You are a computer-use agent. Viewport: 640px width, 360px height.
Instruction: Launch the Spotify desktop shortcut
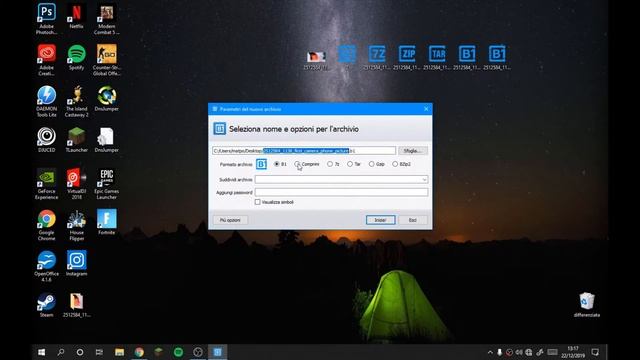pyautogui.click(x=76, y=58)
